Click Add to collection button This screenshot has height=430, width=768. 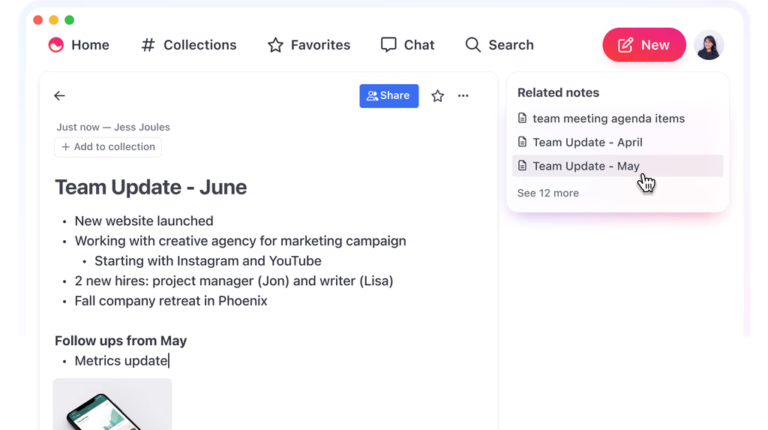point(108,147)
